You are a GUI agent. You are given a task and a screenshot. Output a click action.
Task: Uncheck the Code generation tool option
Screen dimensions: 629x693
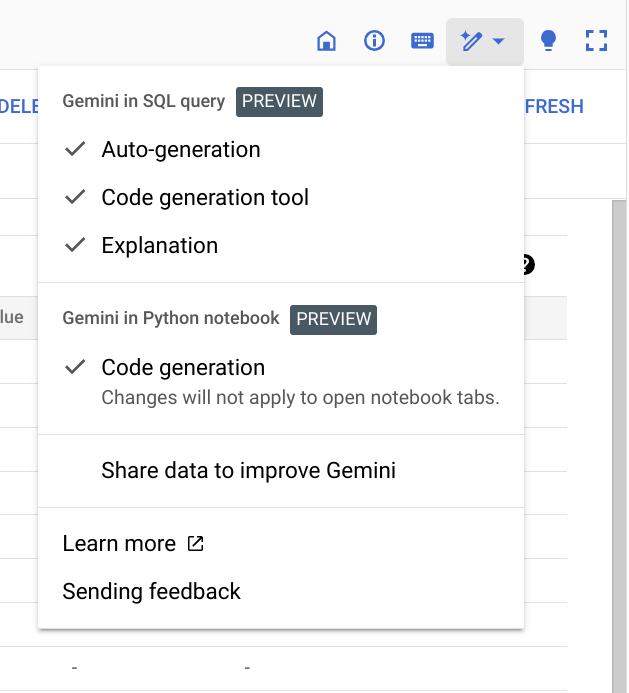click(205, 198)
